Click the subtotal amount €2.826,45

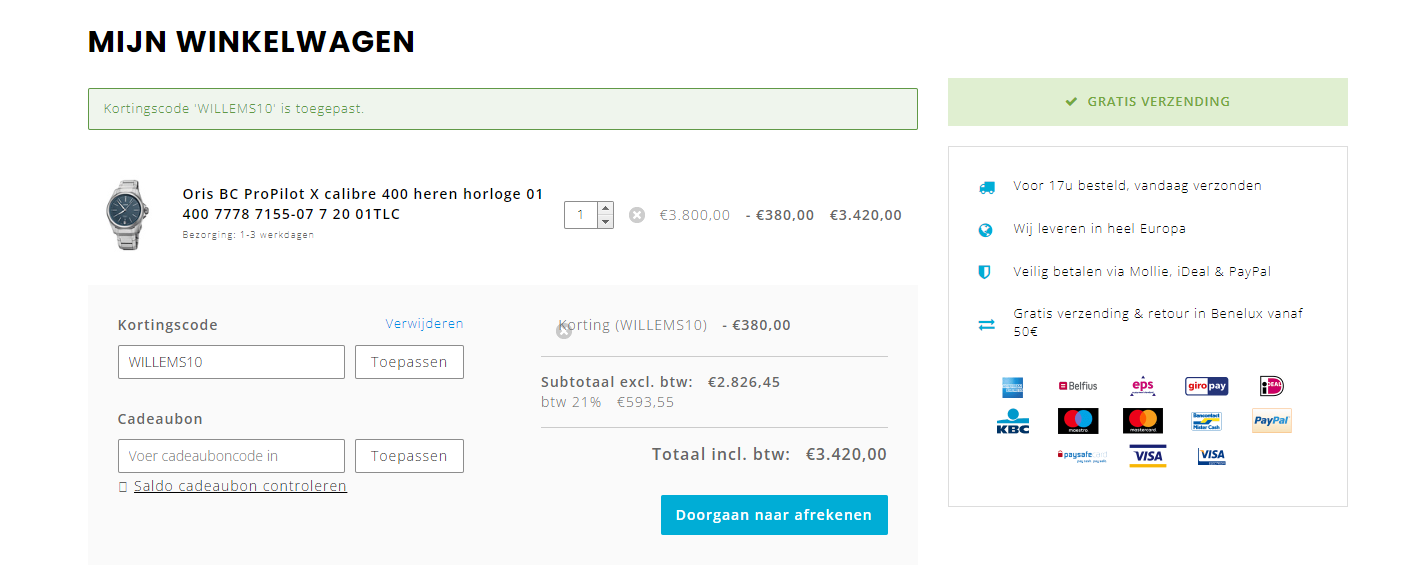point(744,382)
